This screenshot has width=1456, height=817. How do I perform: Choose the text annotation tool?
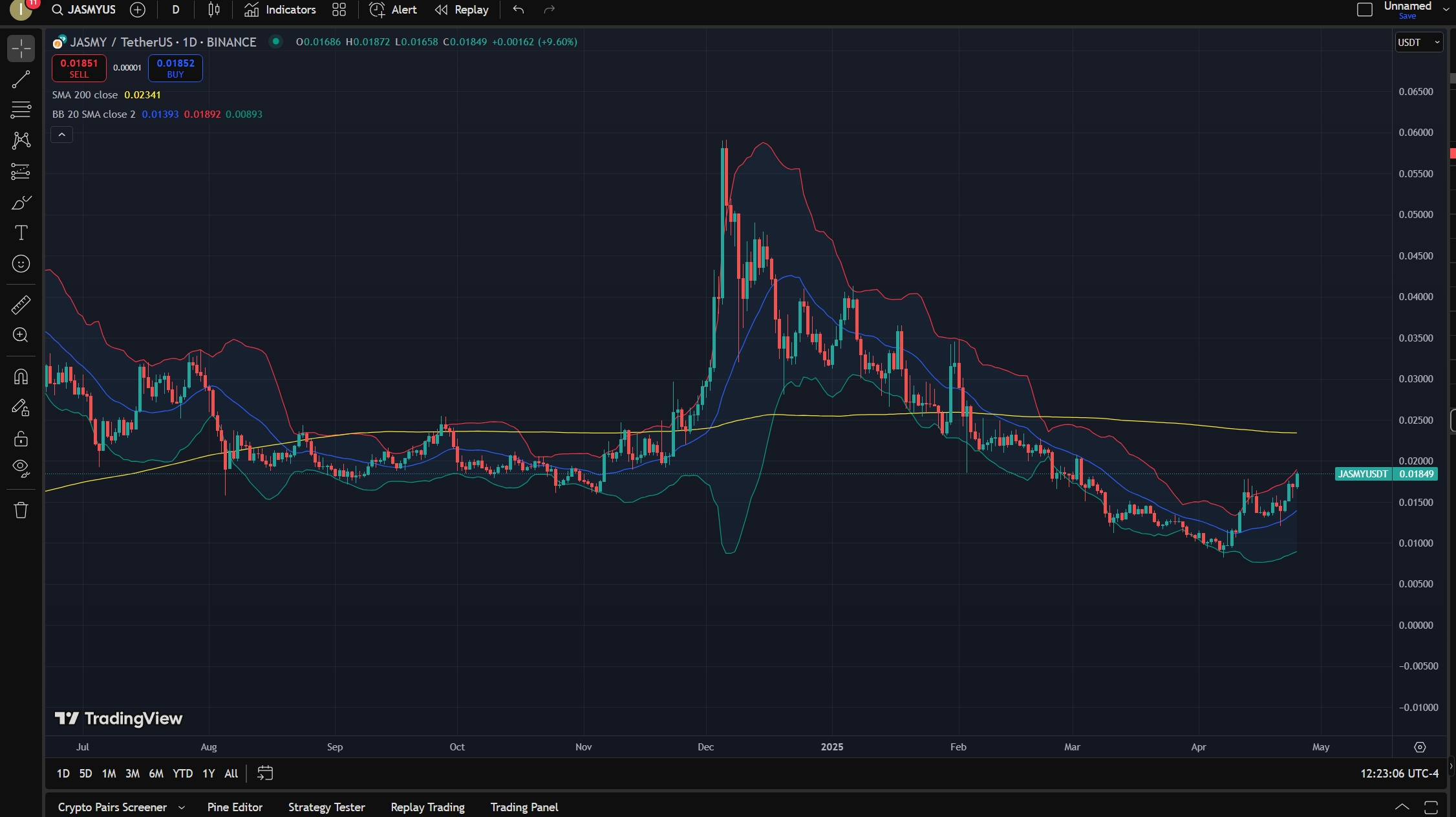[21, 233]
